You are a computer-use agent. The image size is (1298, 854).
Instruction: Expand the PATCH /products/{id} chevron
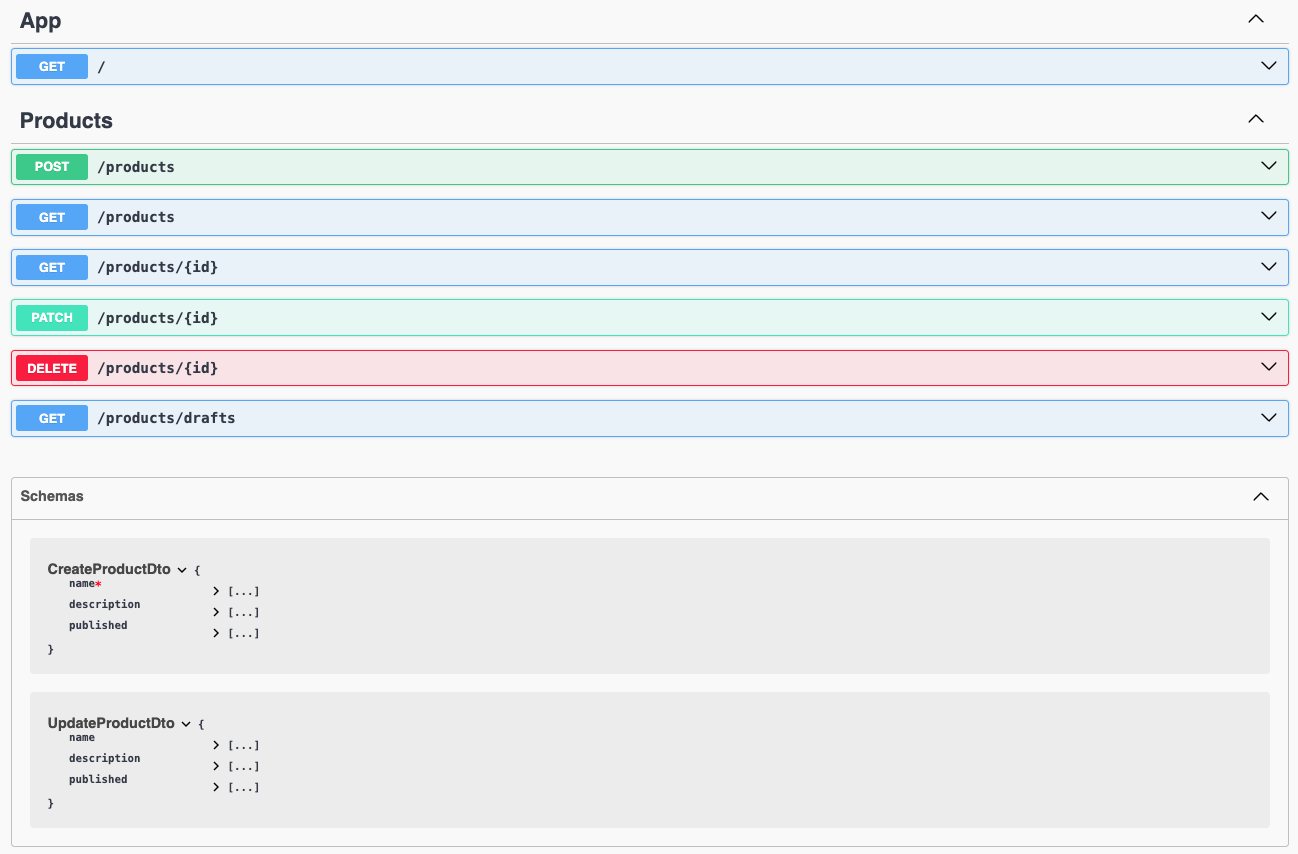(x=1269, y=317)
